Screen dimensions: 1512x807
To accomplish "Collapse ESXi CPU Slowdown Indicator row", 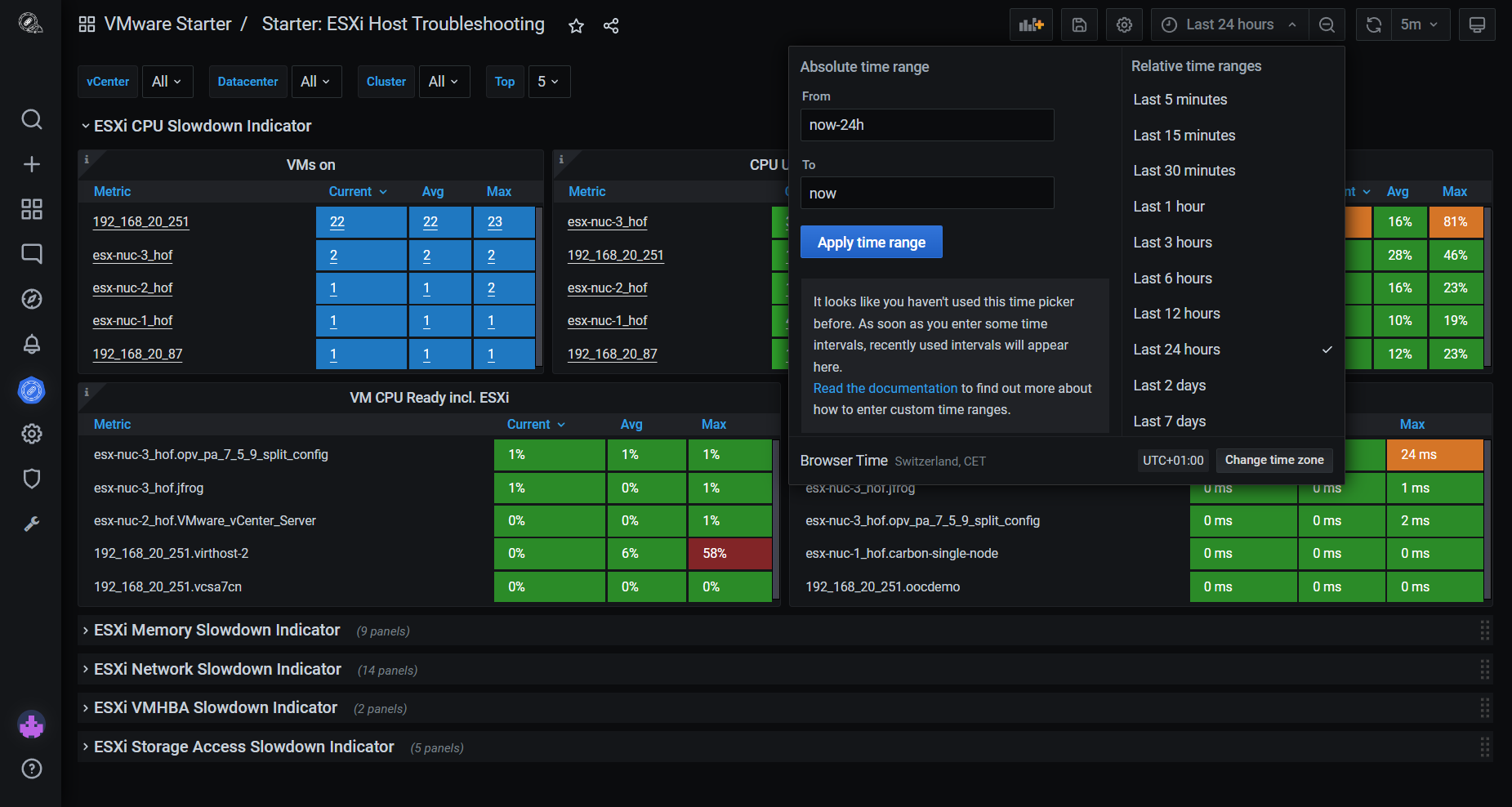I will coord(196,126).
